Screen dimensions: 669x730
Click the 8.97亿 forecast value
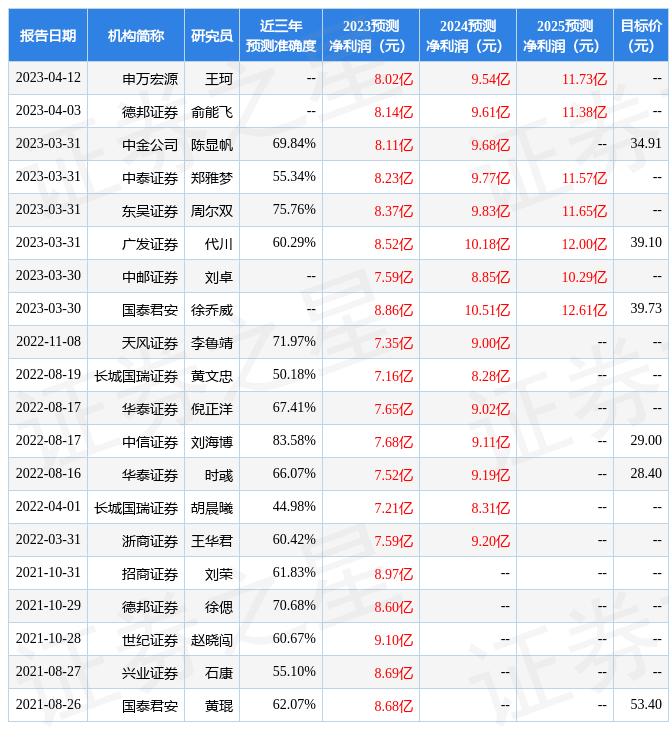(x=393, y=575)
